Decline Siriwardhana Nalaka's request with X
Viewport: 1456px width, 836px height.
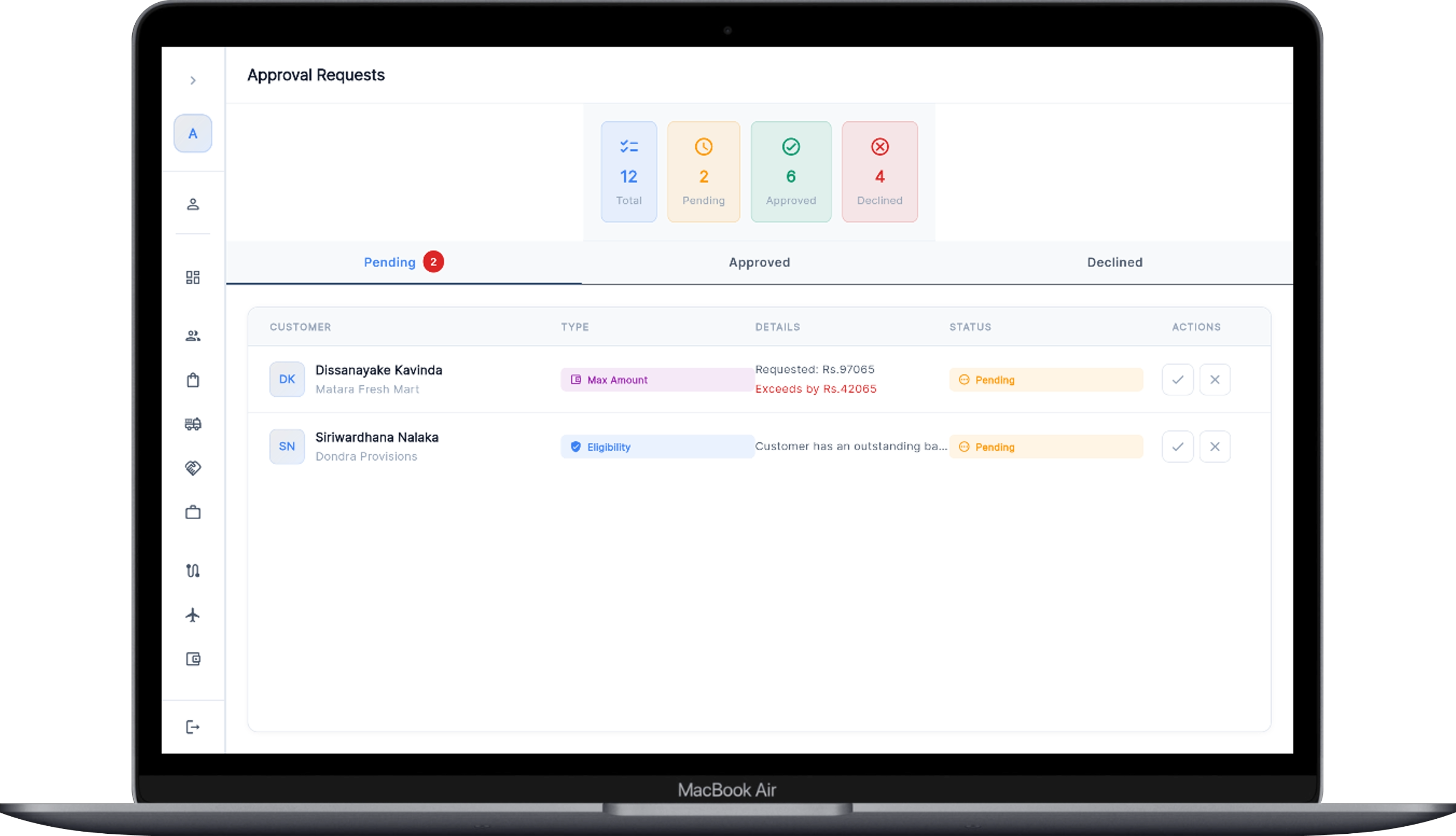(x=1215, y=447)
